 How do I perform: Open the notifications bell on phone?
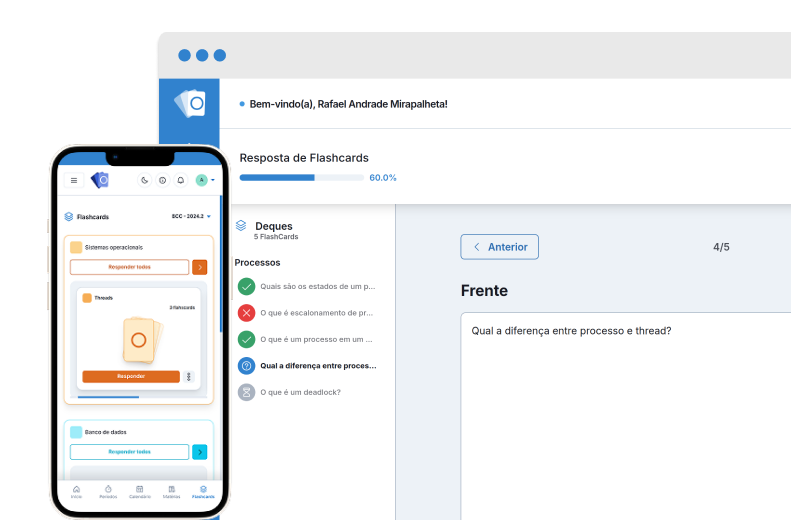coord(180,180)
